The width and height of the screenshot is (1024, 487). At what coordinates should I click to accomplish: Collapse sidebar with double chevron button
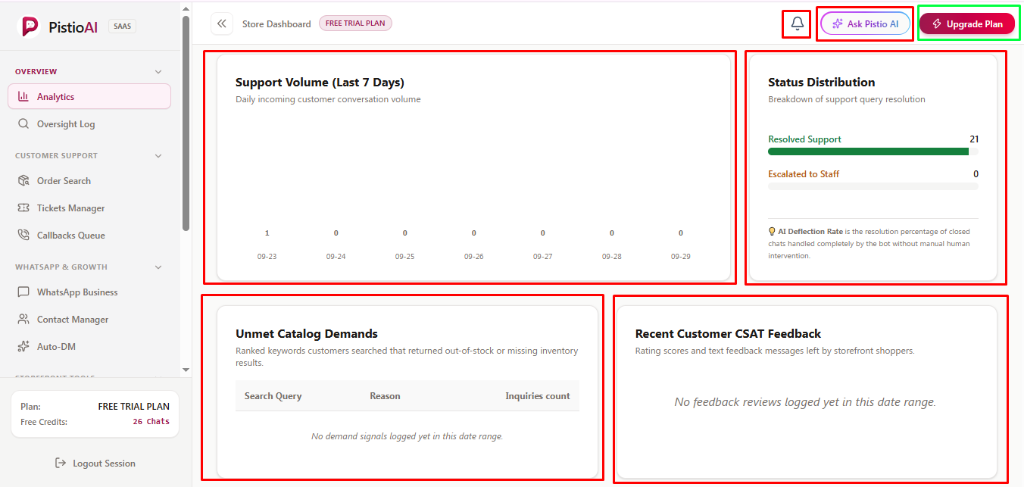pyautogui.click(x=221, y=24)
